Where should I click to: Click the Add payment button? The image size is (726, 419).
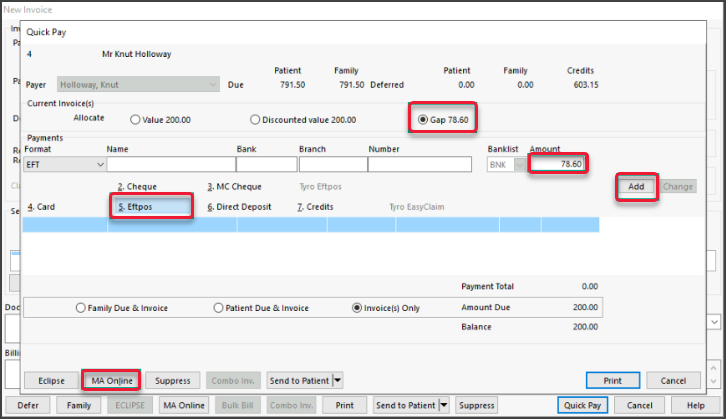click(636, 187)
